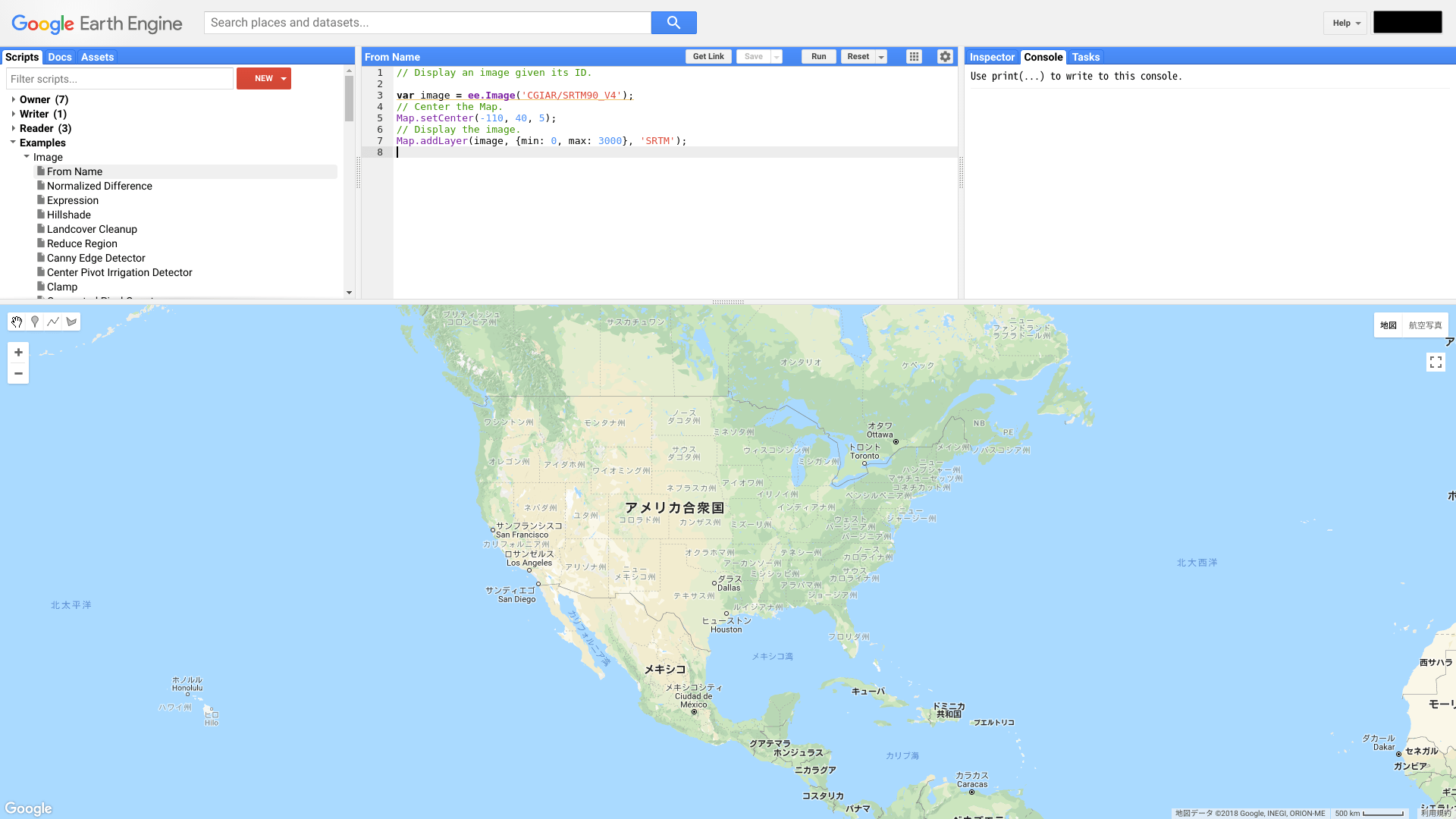
Task: Switch to the Inspector tab
Action: click(991, 57)
